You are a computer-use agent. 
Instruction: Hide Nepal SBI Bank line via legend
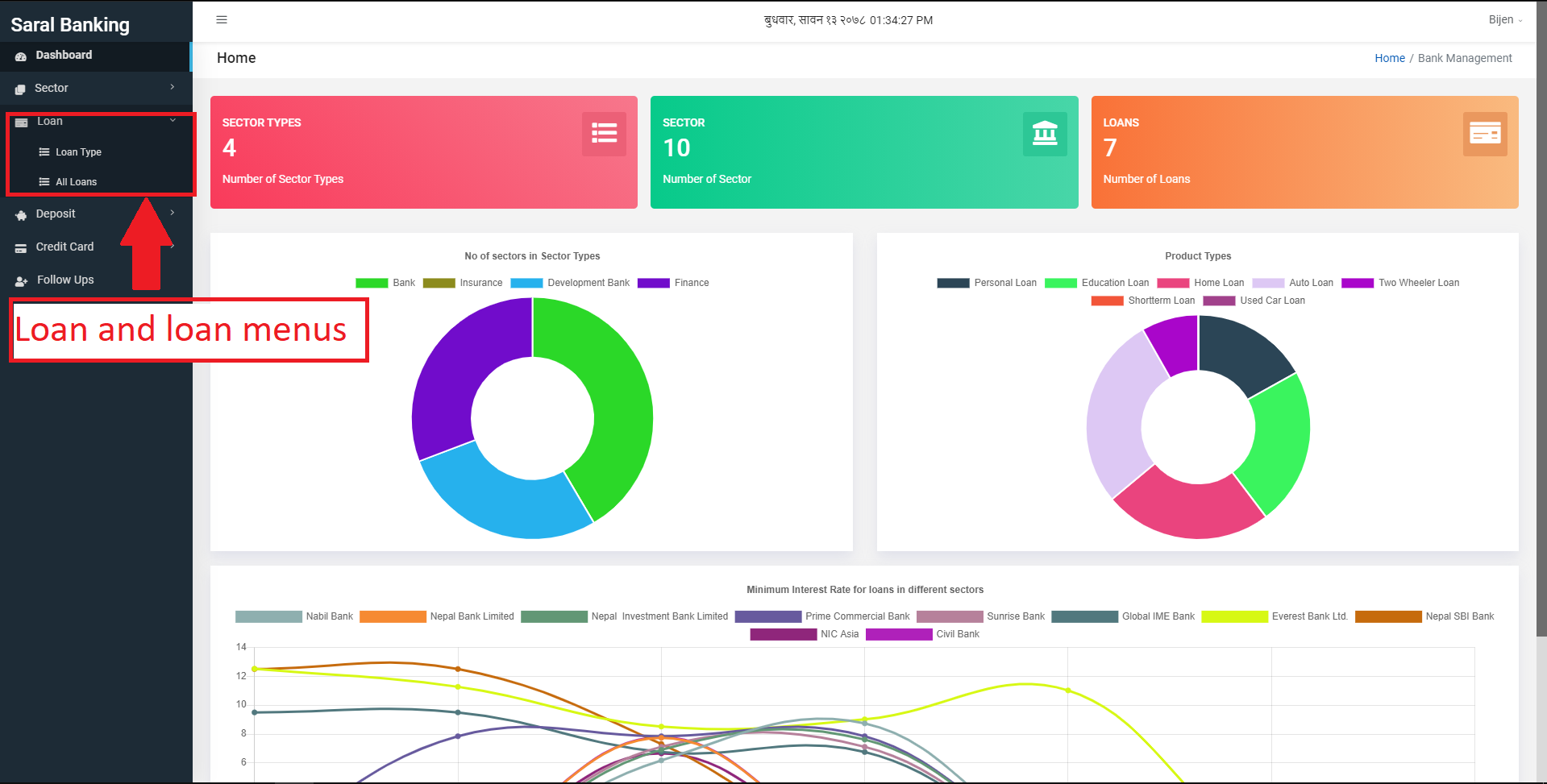pos(1424,616)
